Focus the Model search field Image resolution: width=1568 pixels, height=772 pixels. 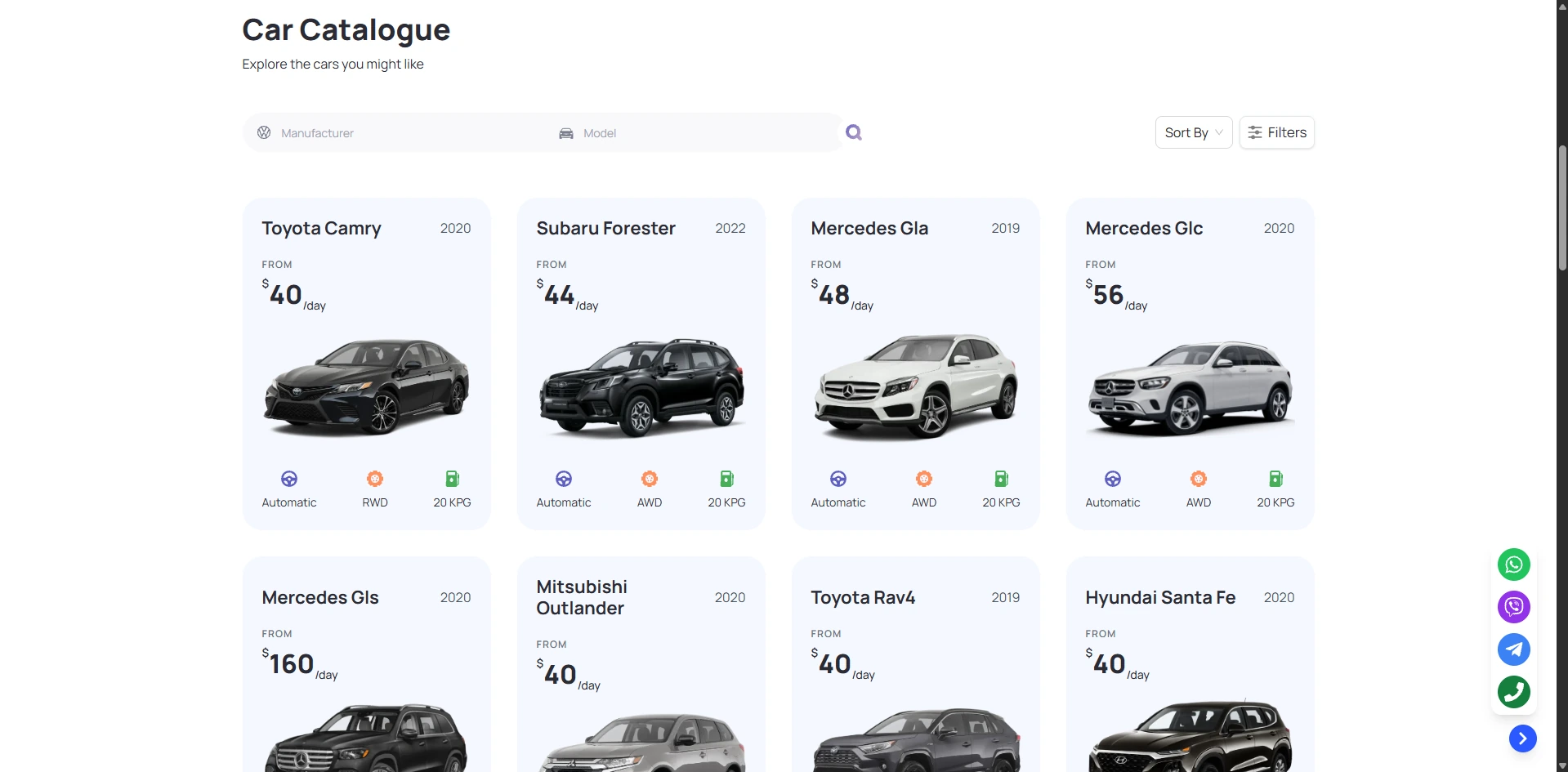point(693,132)
